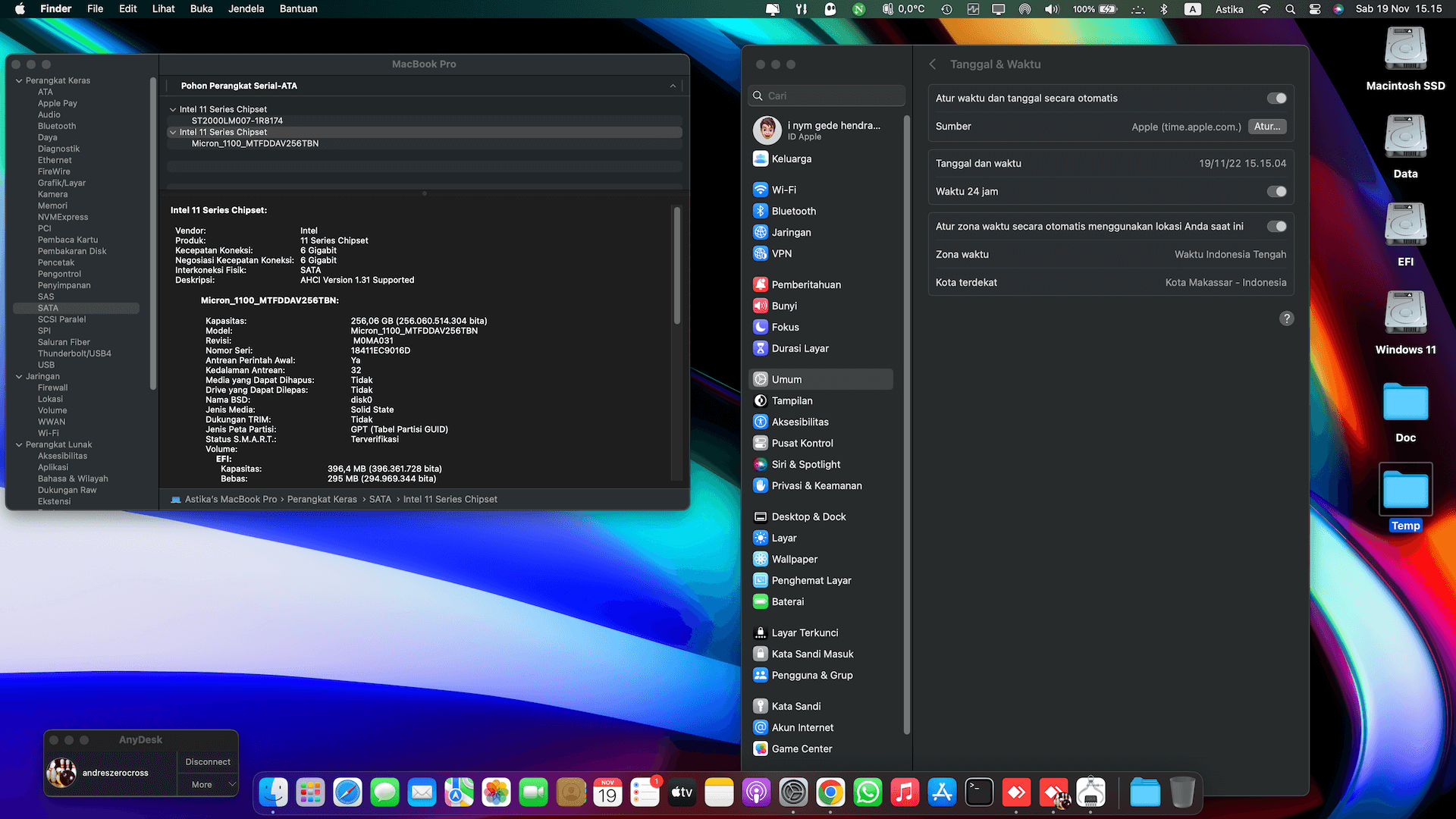The width and height of the screenshot is (1456, 819).
Task: Launch Safari from the Dock
Action: pyautogui.click(x=347, y=793)
